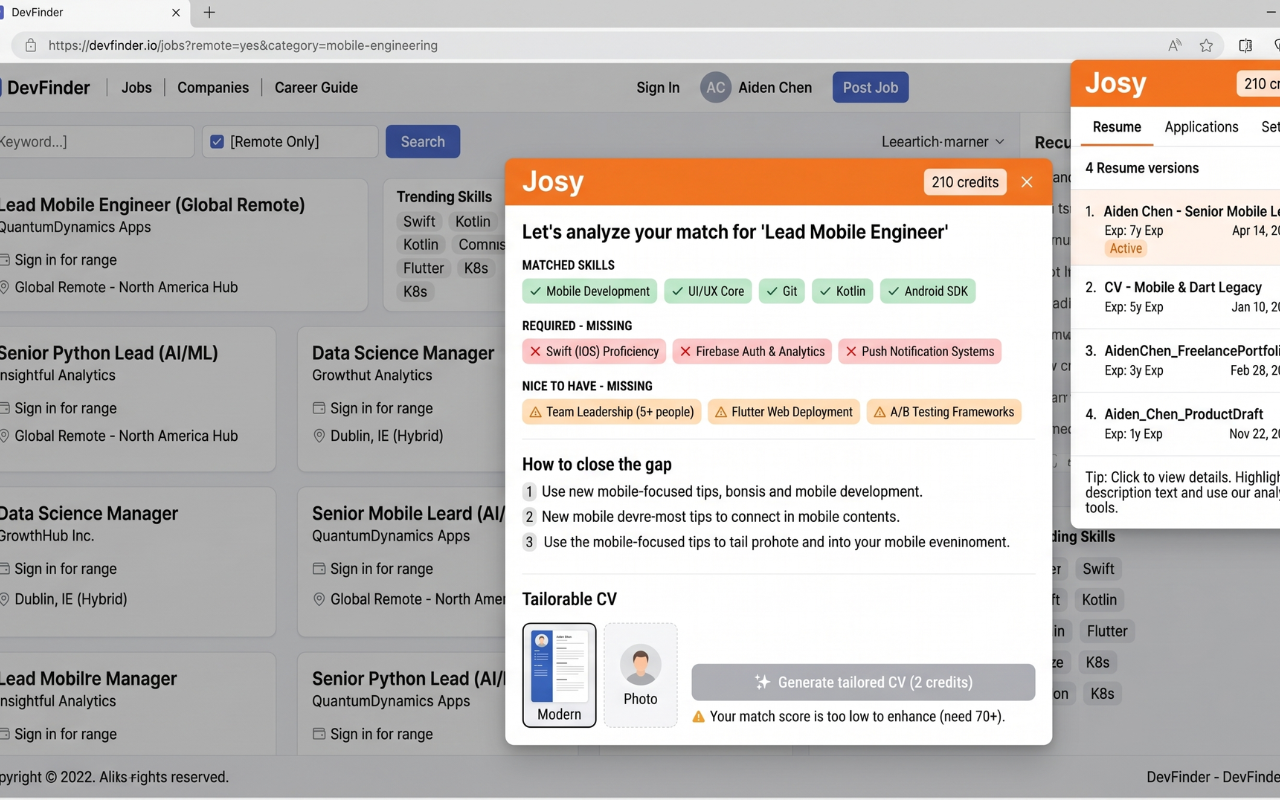The width and height of the screenshot is (1280, 800).
Task: Click the Sign In link
Action: pyautogui.click(x=658, y=87)
